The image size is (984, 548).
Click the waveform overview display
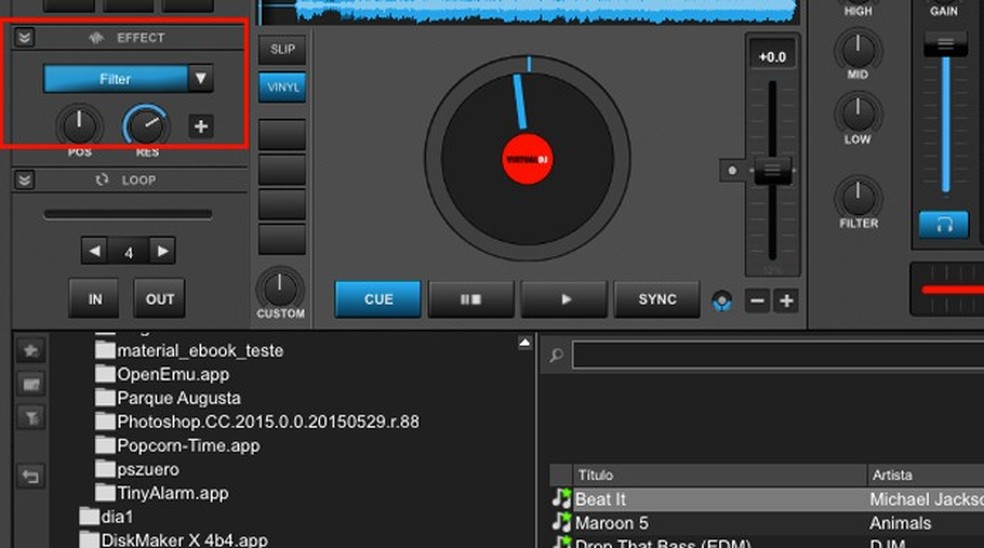[528, 12]
